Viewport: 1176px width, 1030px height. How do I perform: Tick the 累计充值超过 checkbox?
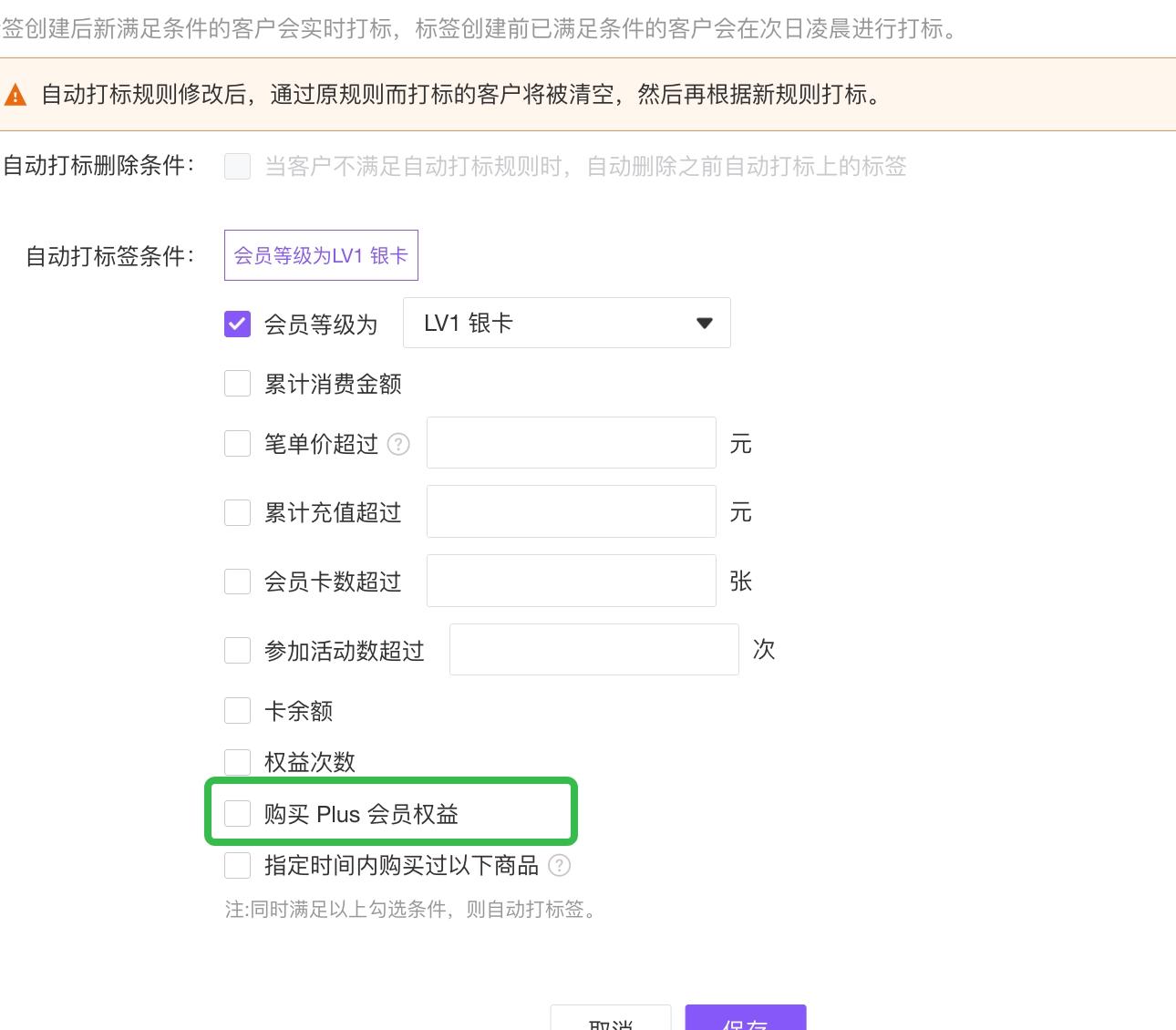(237, 512)
